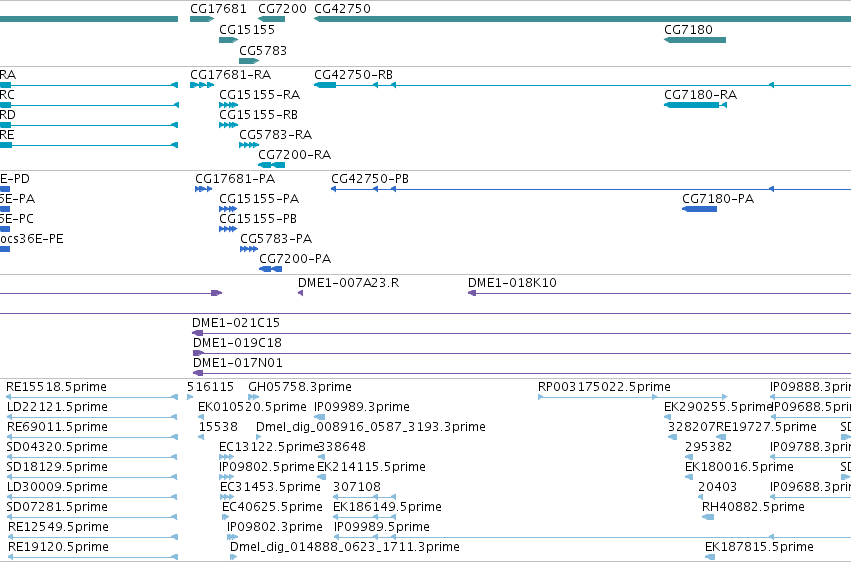Select EST LD30009.5prime
The height and width of the screenshot is (562, 851).
coord(58,487)
